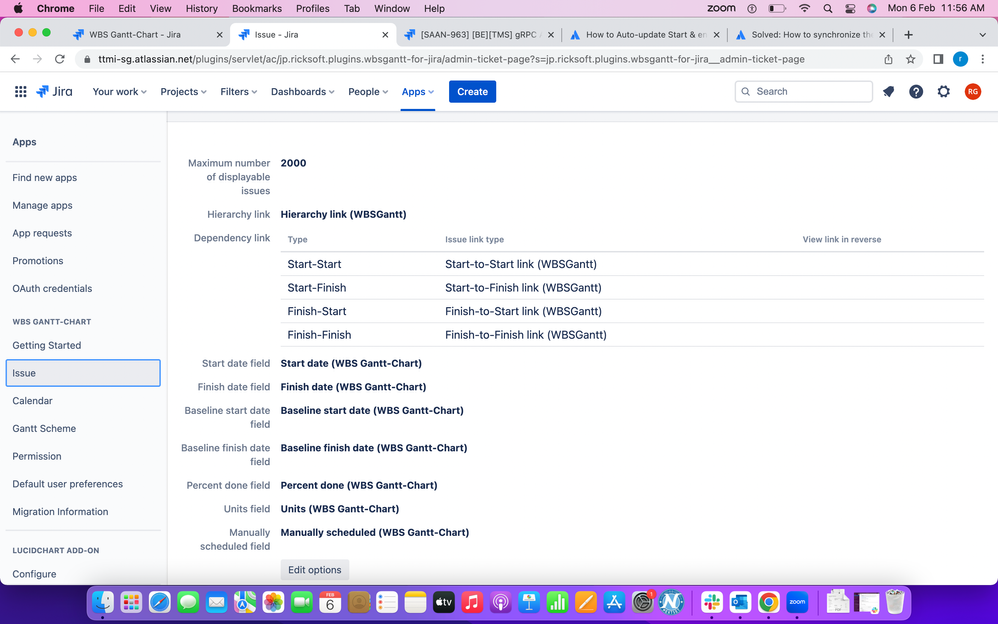Open the Bookmarks menu in menu bar
Screen dimensions: 998x624
[257, 8]
